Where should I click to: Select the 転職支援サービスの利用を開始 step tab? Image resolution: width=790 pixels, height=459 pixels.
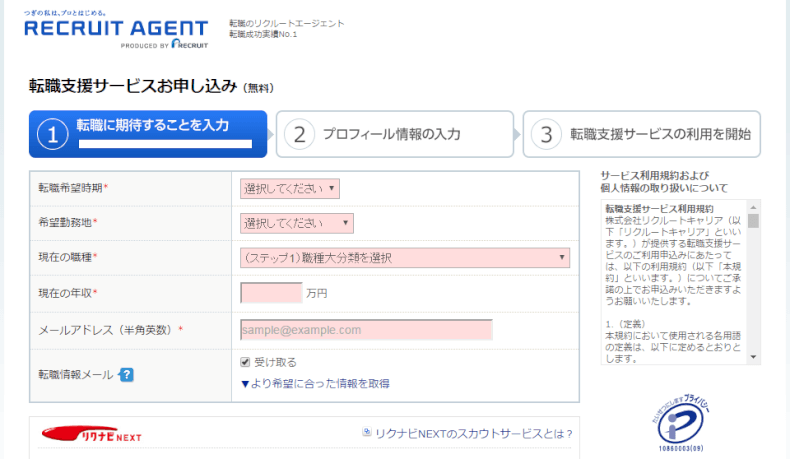641,134
